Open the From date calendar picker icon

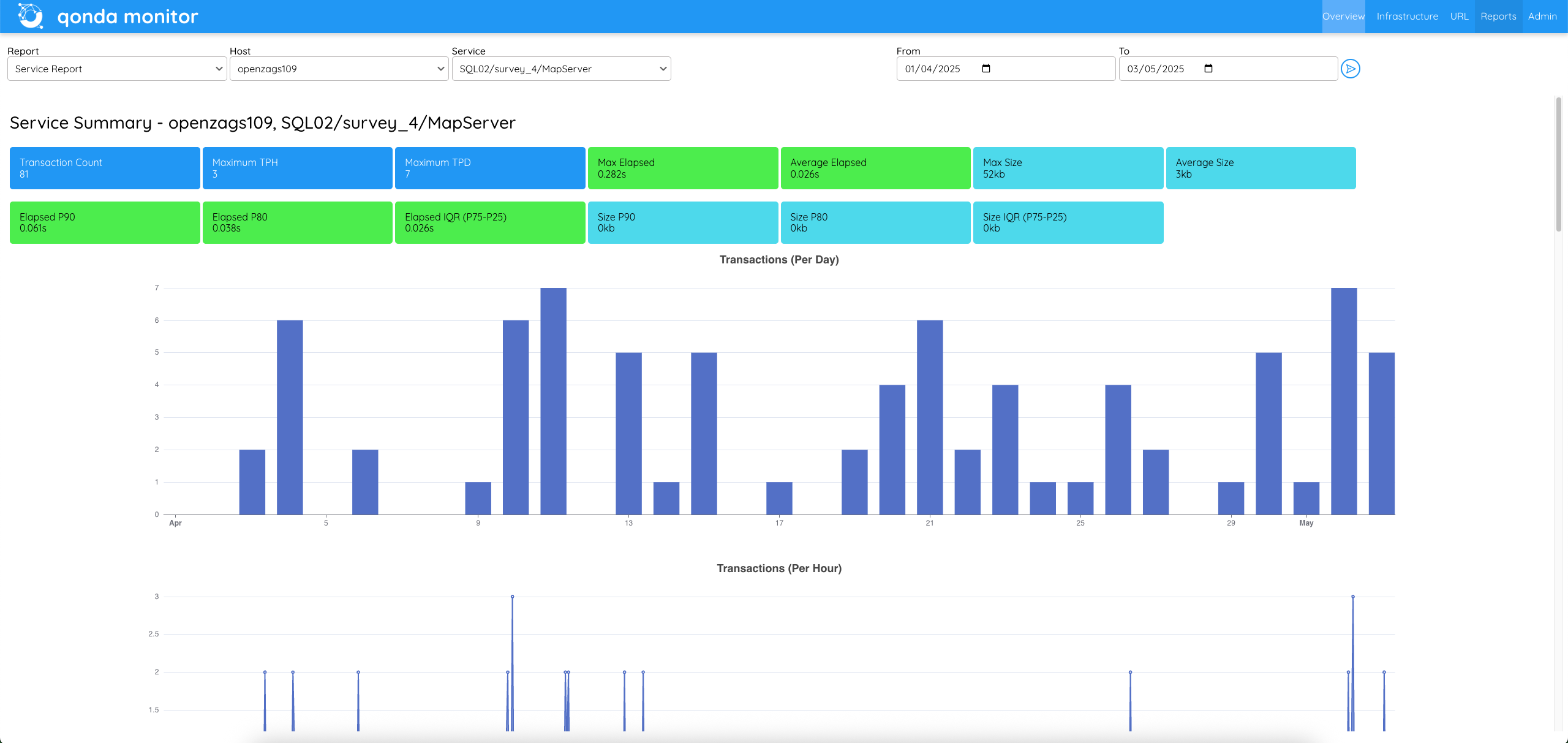(x=985, y=69)
